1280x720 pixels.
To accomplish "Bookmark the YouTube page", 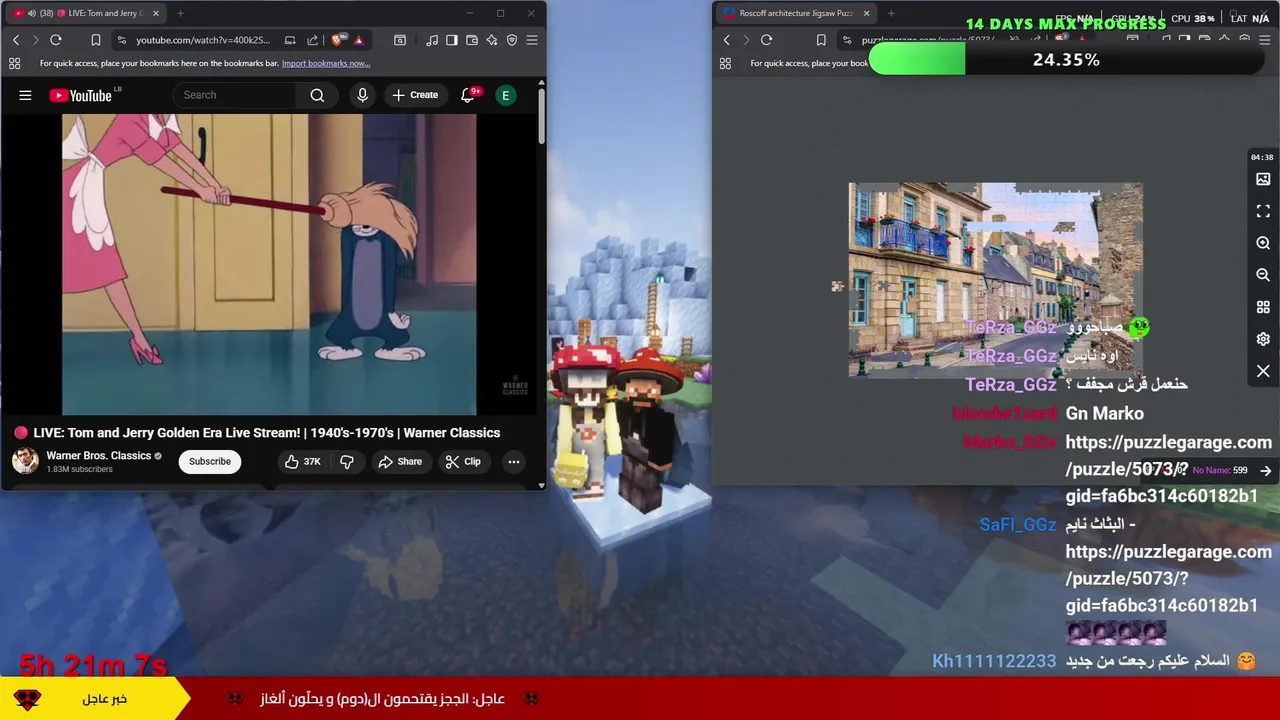I will click(x=96, y=40).
